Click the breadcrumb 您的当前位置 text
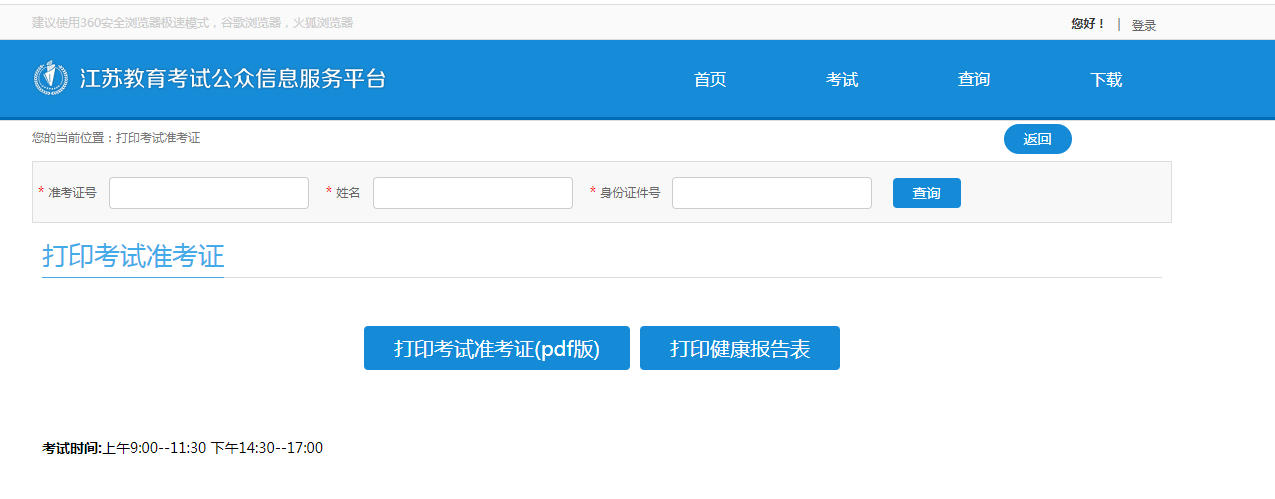The height and width of the screenshot is (499, 1275). coord(116,138)
